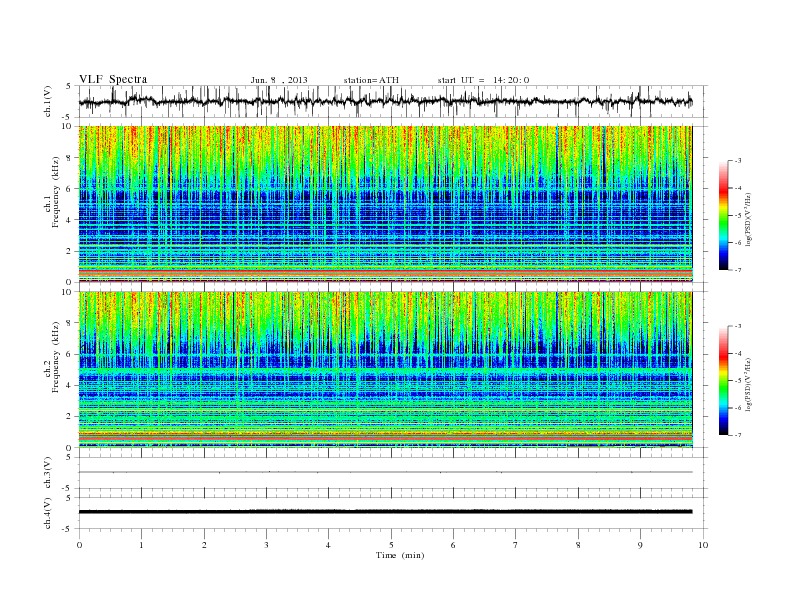Click the ch.2 spectrogram plot

click(385, 370)
